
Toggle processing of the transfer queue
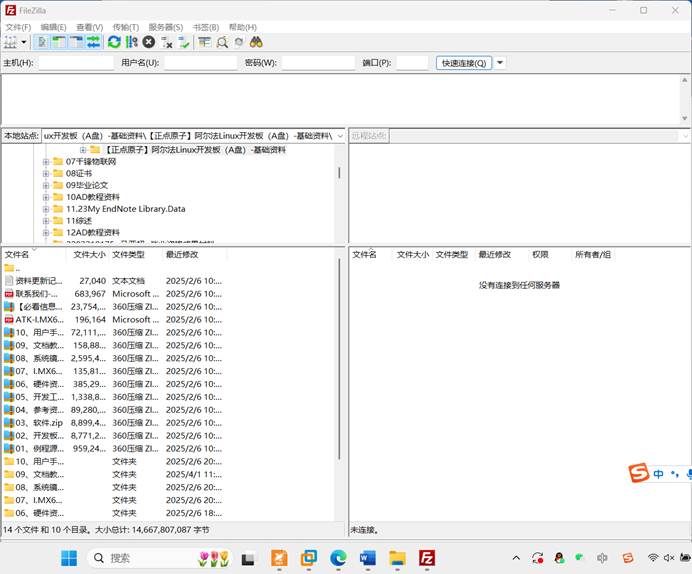[132, 42]
